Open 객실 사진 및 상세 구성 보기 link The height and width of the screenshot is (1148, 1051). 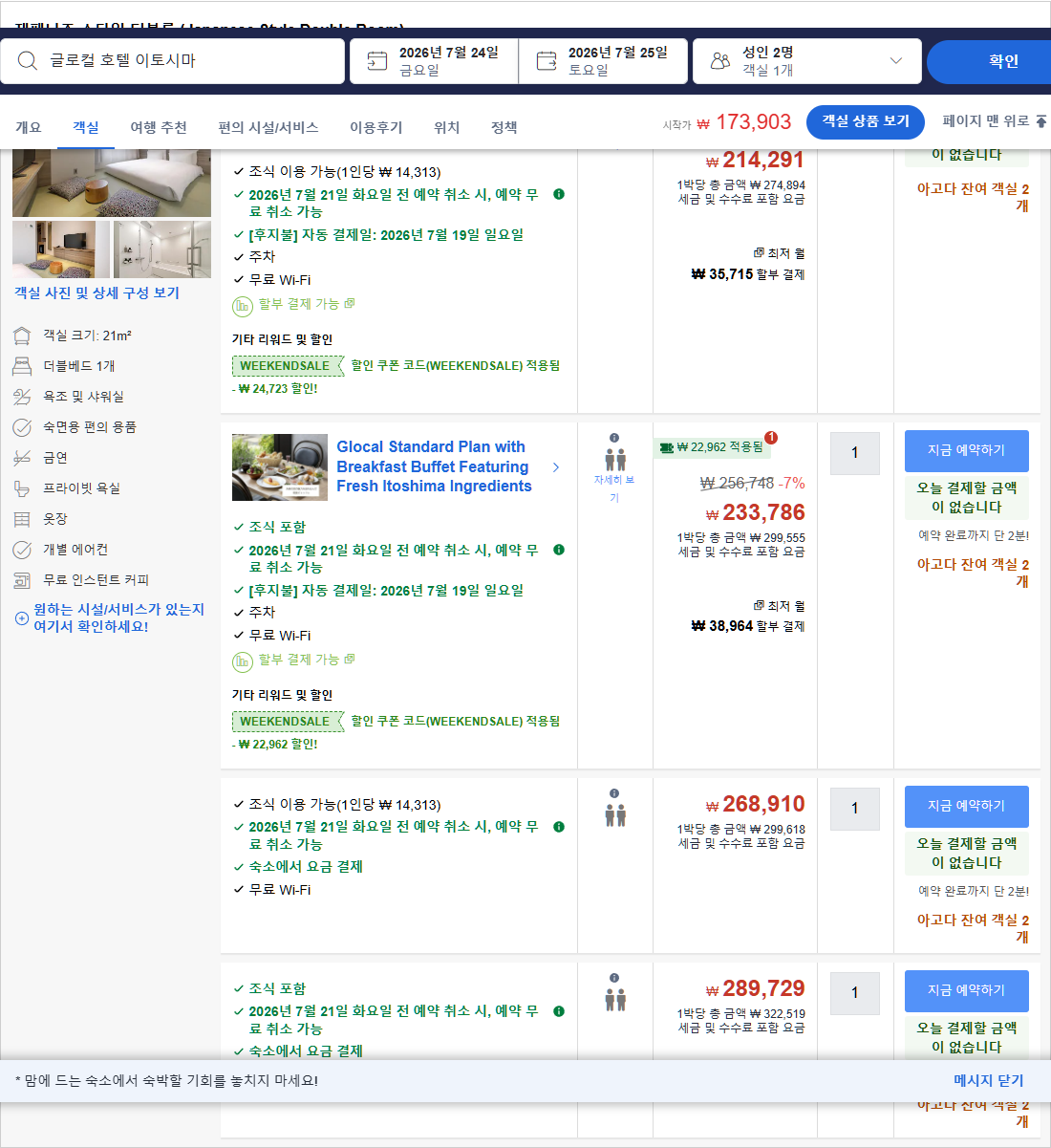pyautogui.click(x=97, y=292)
